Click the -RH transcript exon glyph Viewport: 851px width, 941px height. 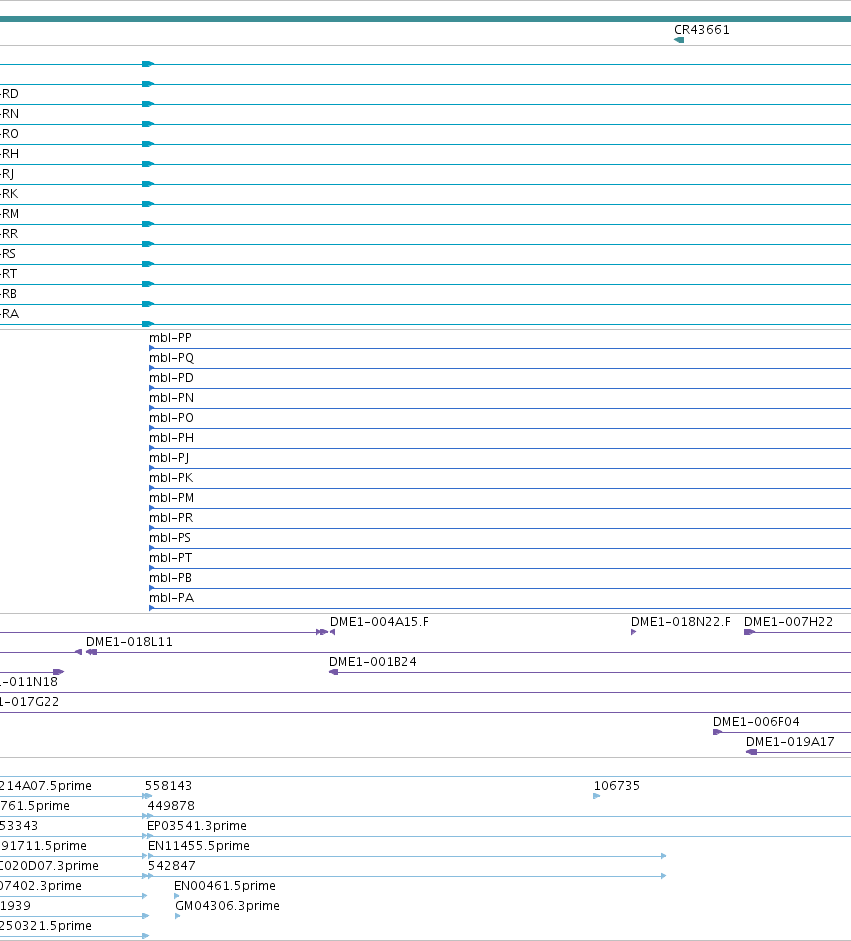(x=148, y=164)
